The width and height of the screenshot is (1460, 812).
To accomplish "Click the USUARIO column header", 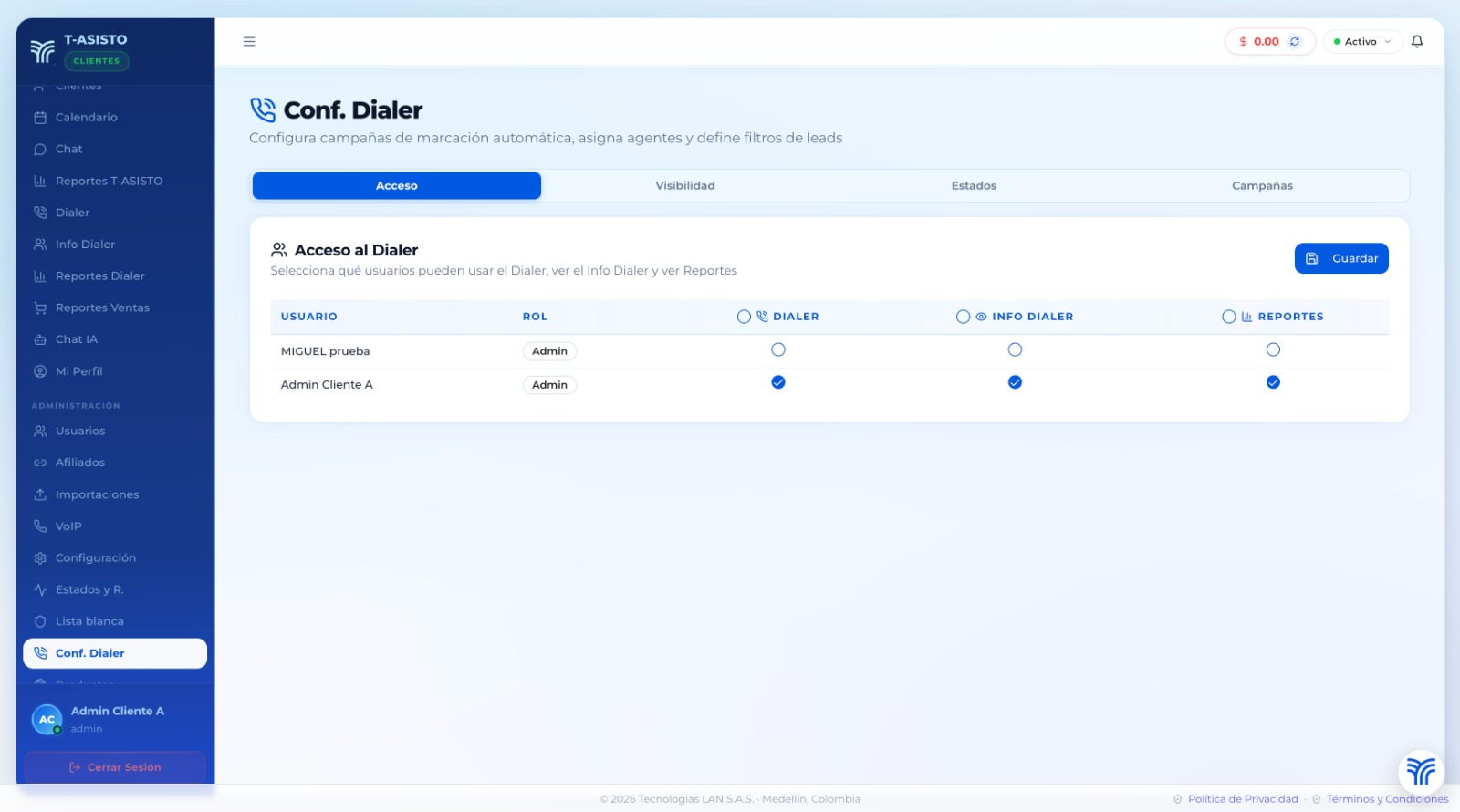I will [x=308, y=317].
